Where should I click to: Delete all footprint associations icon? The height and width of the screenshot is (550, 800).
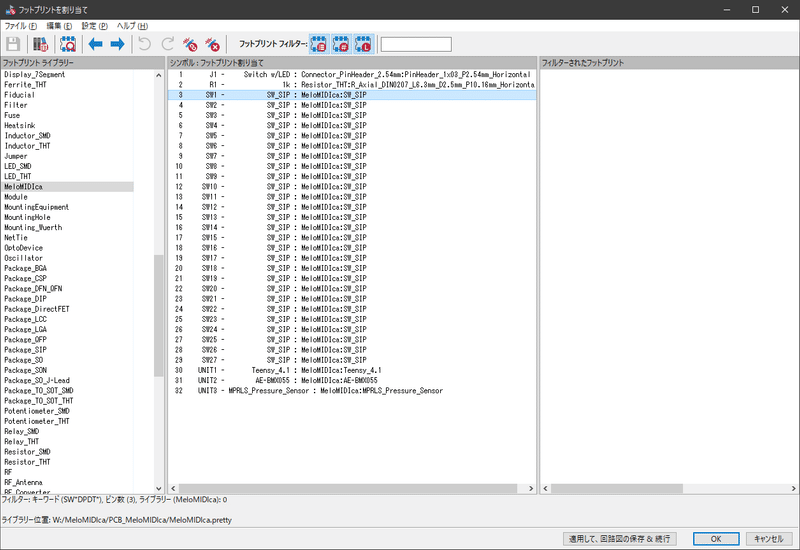[x=213, y=44]
